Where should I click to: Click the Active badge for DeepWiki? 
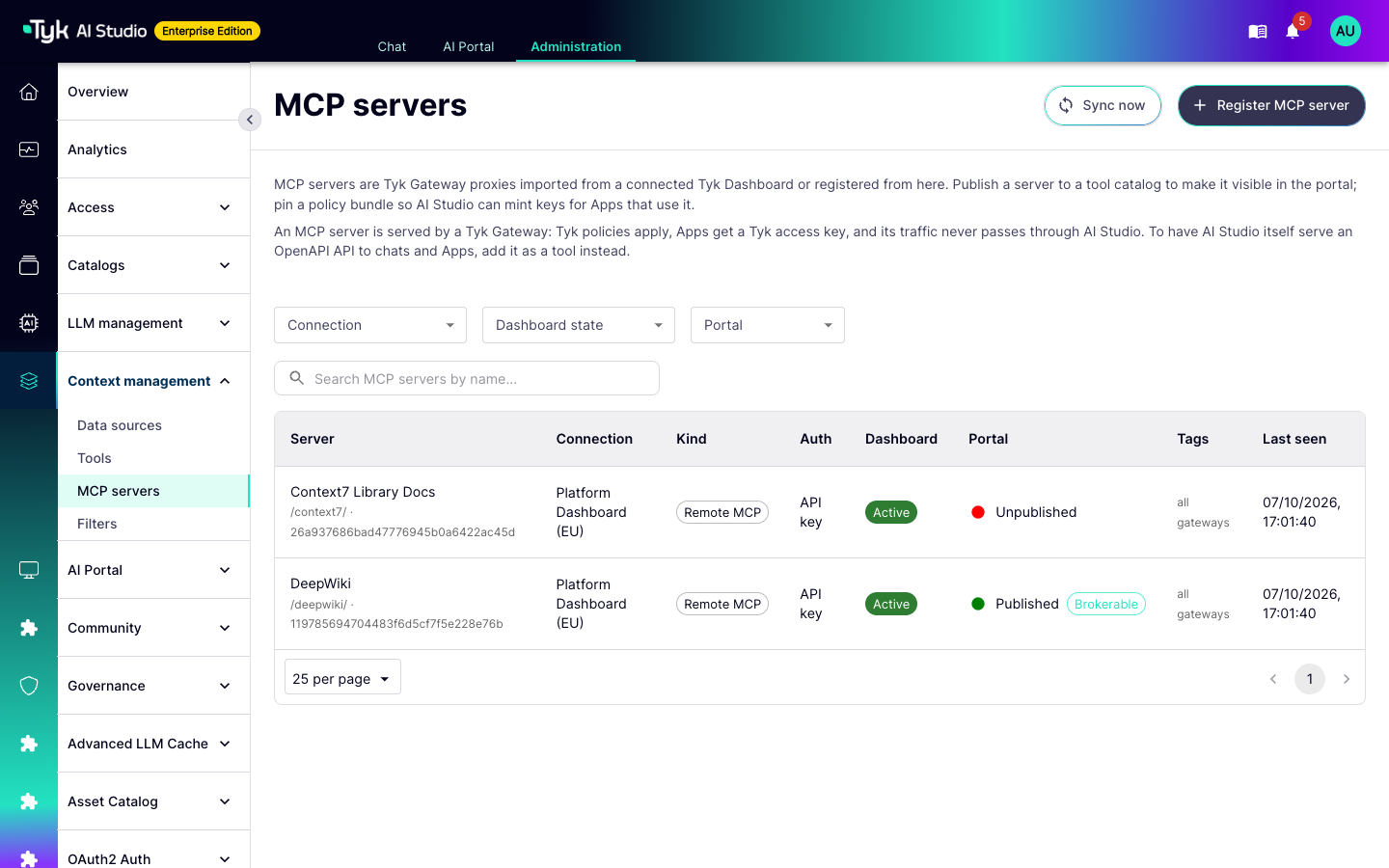tap(891, 604)
